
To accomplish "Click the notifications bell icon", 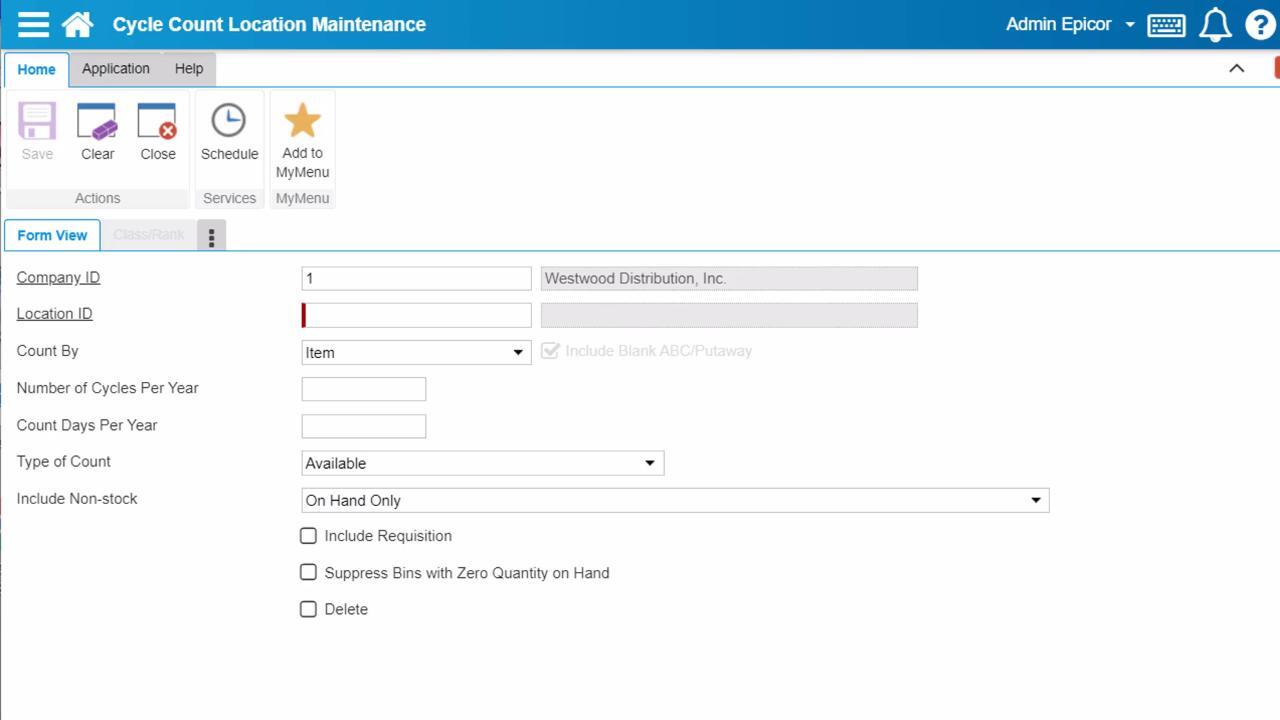I will (1214, 24).
